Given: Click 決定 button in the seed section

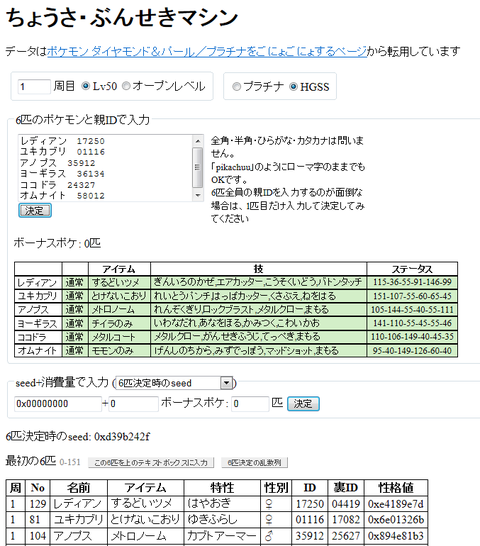Looking at the screenshot, I should pos(303,404).
